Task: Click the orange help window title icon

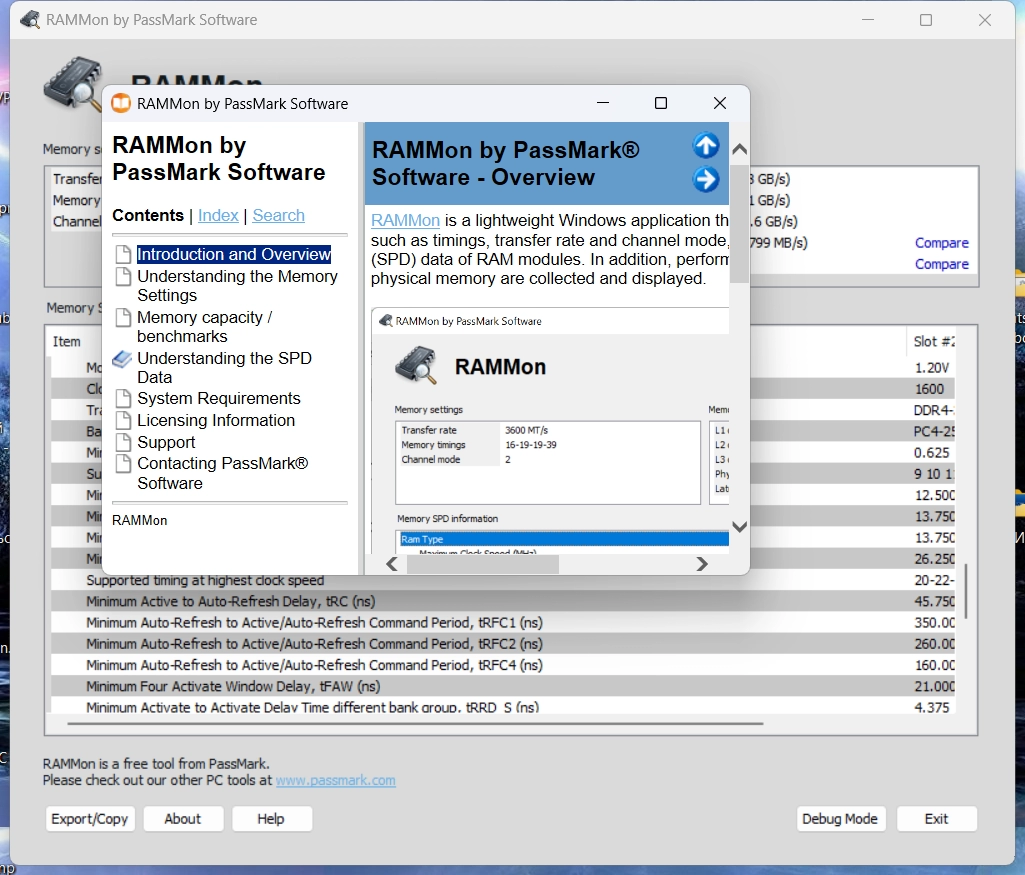Action: 121,103
